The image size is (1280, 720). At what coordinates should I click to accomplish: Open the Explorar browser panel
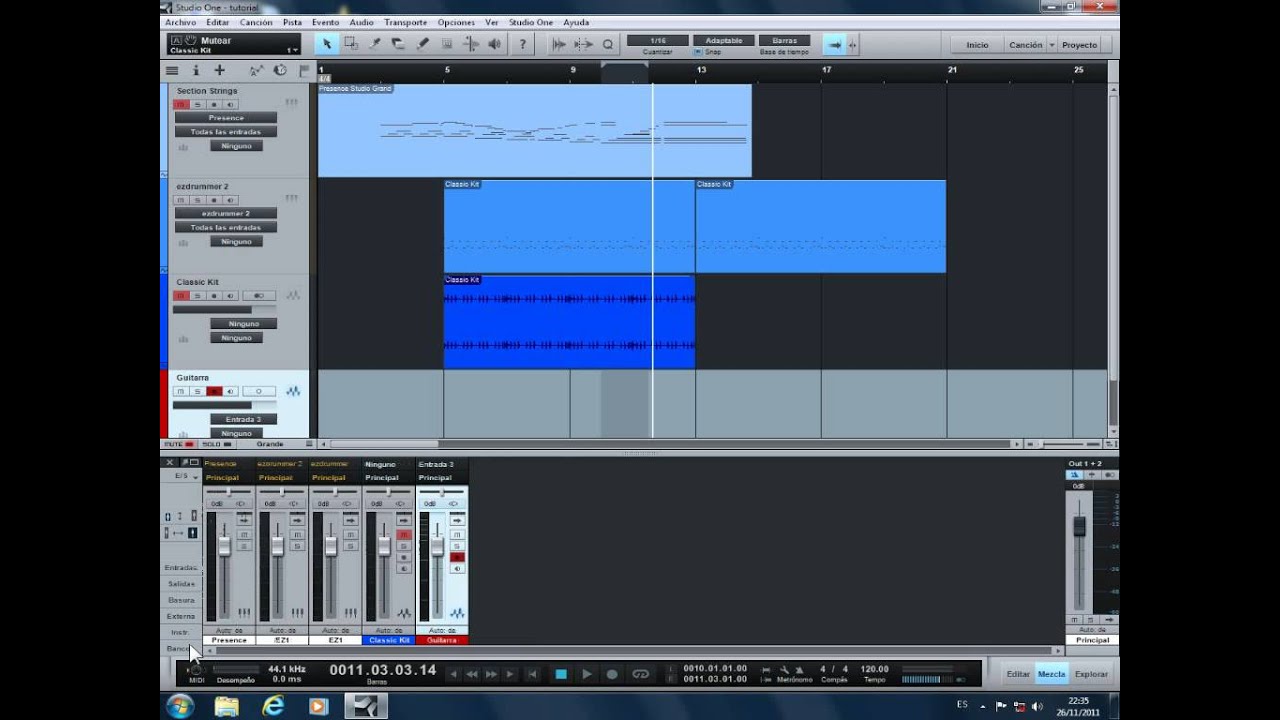[1091, 674]
